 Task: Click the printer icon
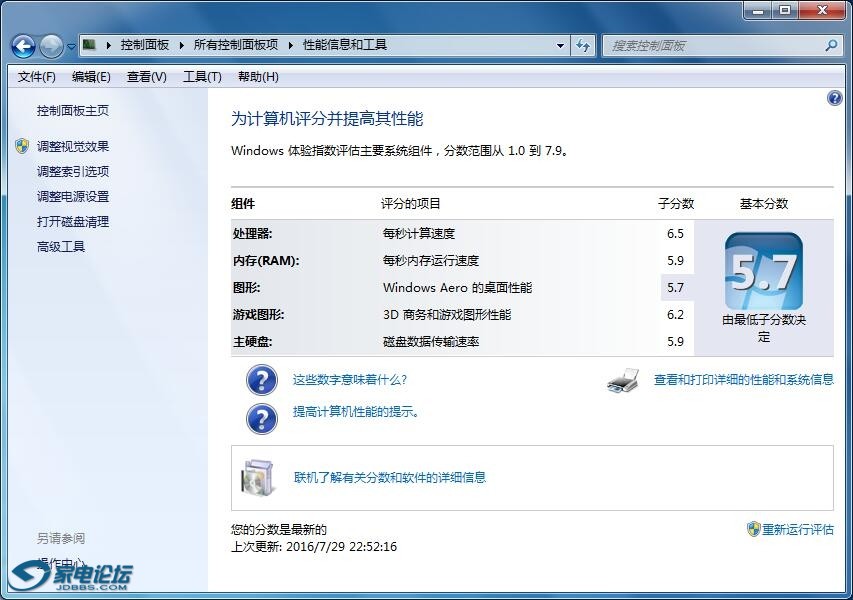pos(623,380)
